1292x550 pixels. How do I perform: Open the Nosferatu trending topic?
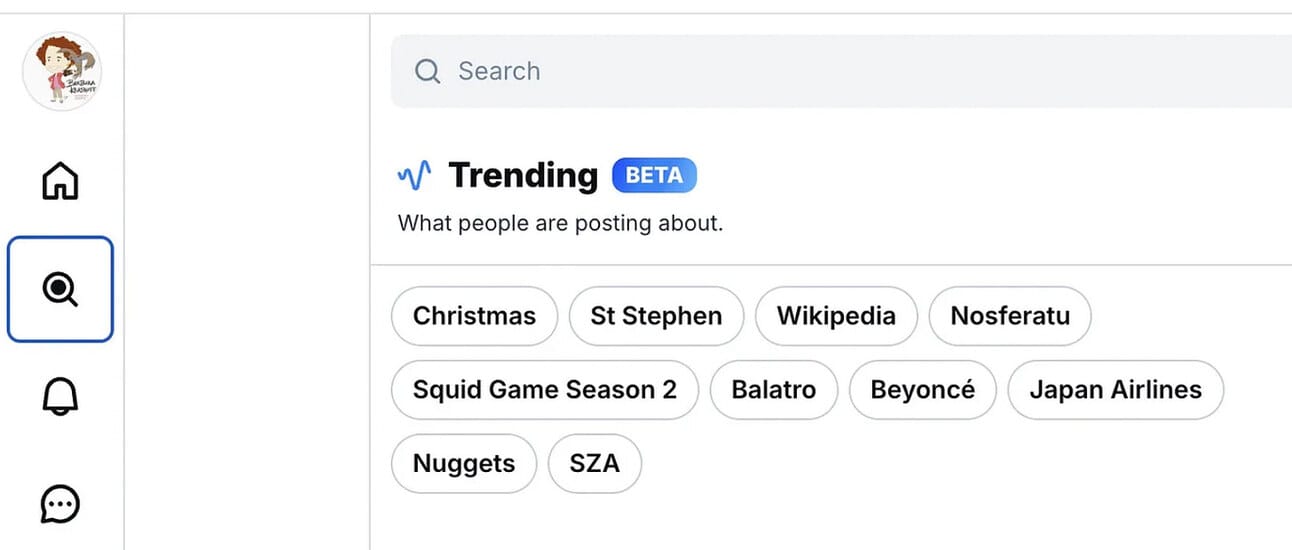point(1010,316)
